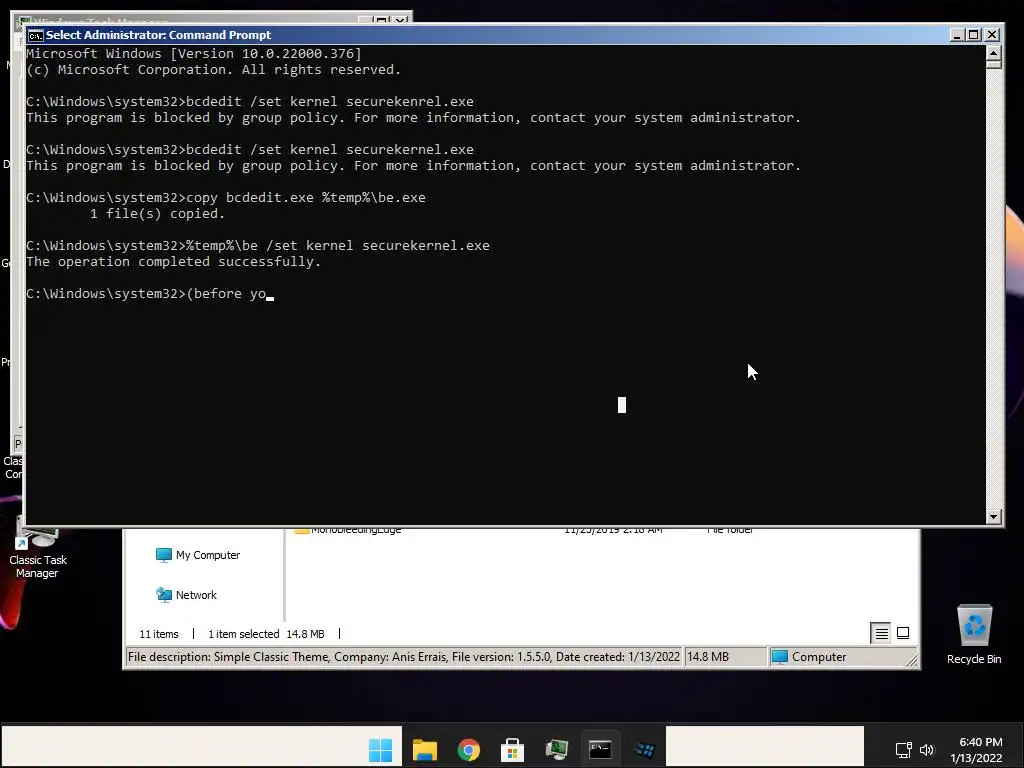Show the clock reading 6:40 PM

(980, 742)
